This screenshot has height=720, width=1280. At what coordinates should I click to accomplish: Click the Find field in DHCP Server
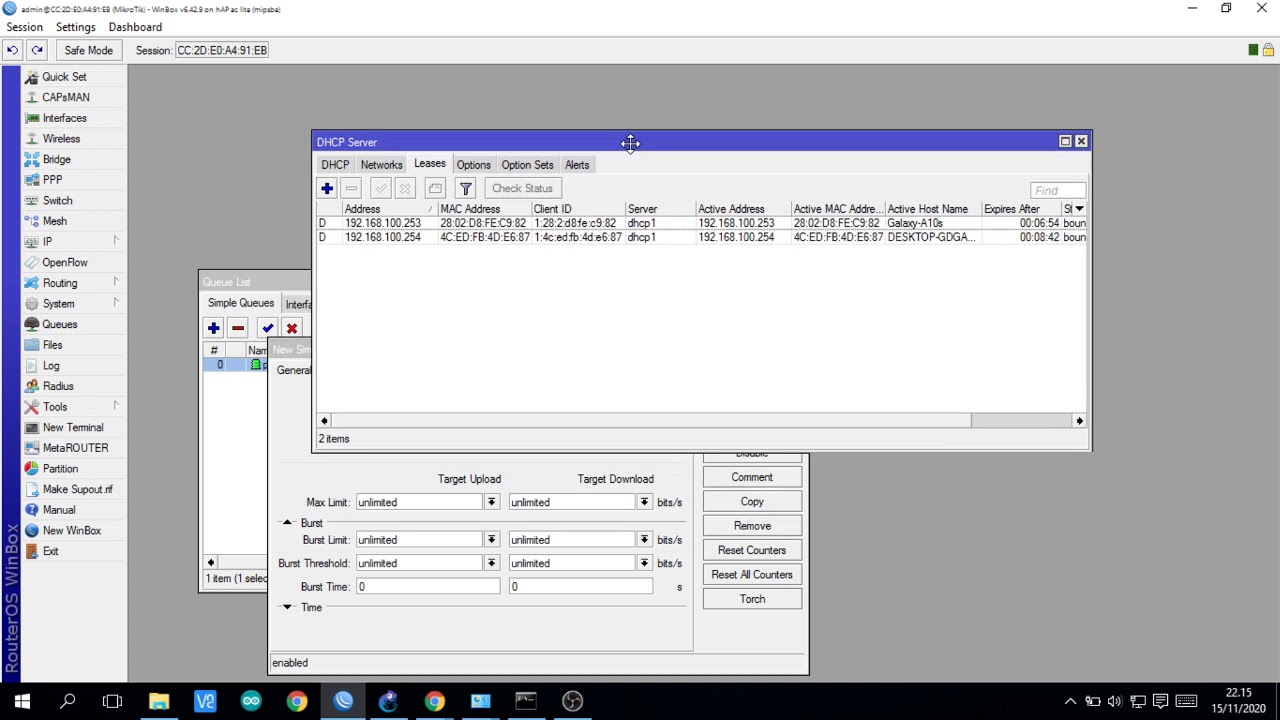(1057, 190)
